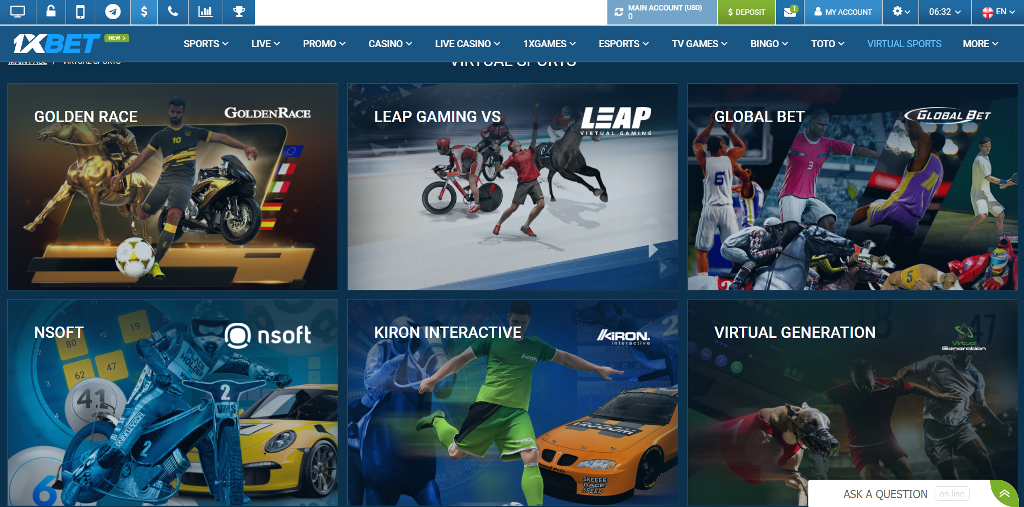Open the Kiron Interactive card
The height and width of the screenshot is (507, 1024).
tap(513, 402)
